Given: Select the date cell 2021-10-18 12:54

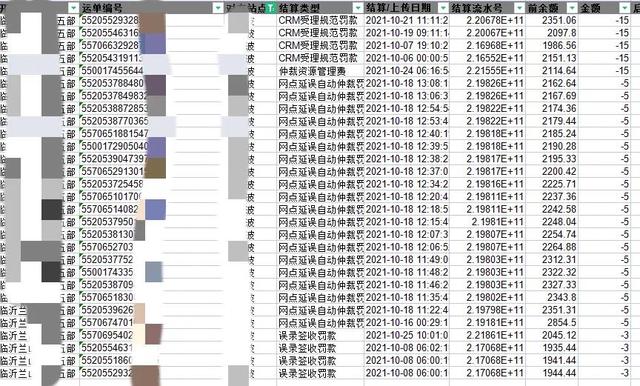Looking at the screenshot, I should 407,109.
